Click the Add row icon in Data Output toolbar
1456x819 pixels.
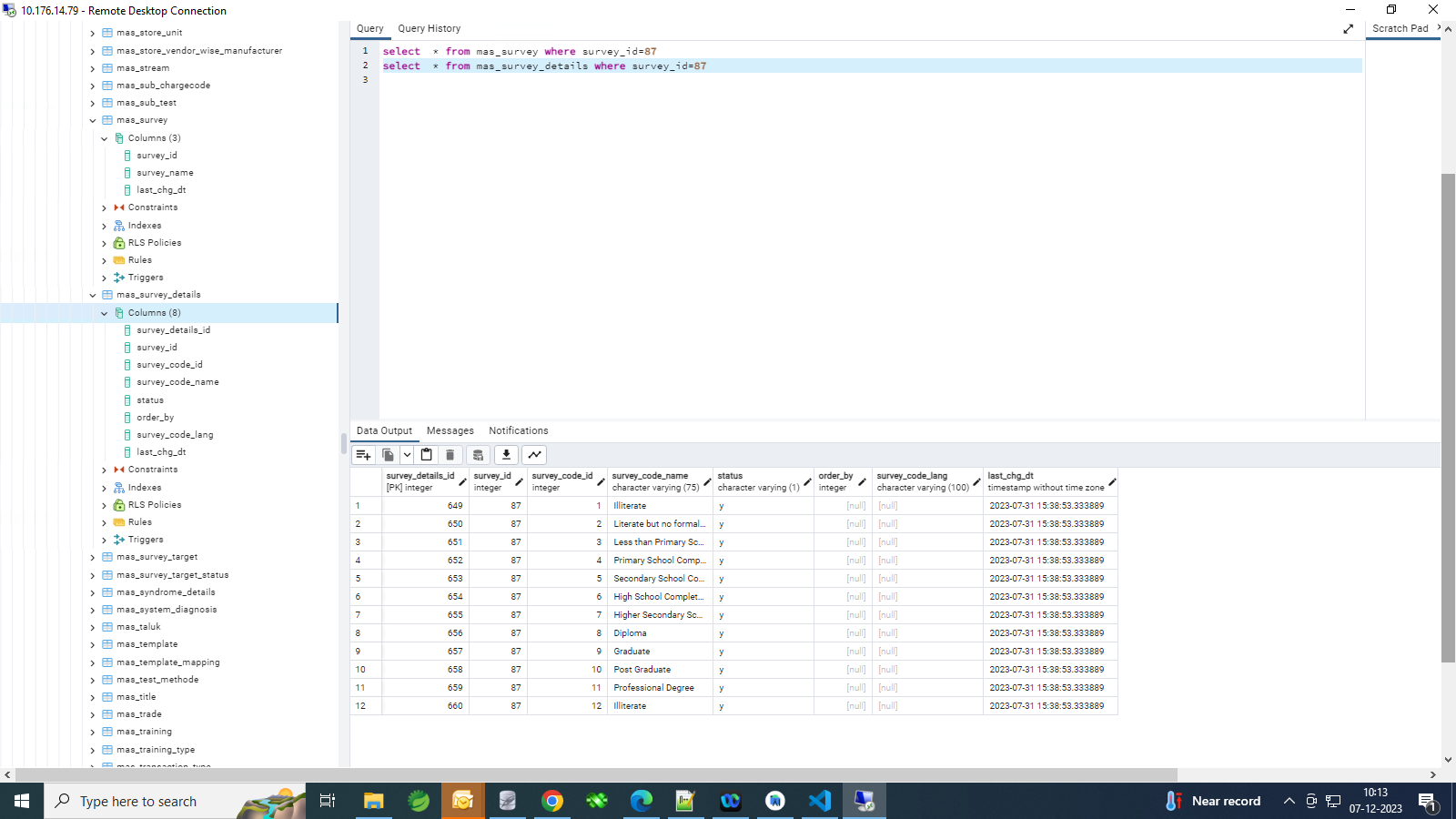tap(363, 455)
